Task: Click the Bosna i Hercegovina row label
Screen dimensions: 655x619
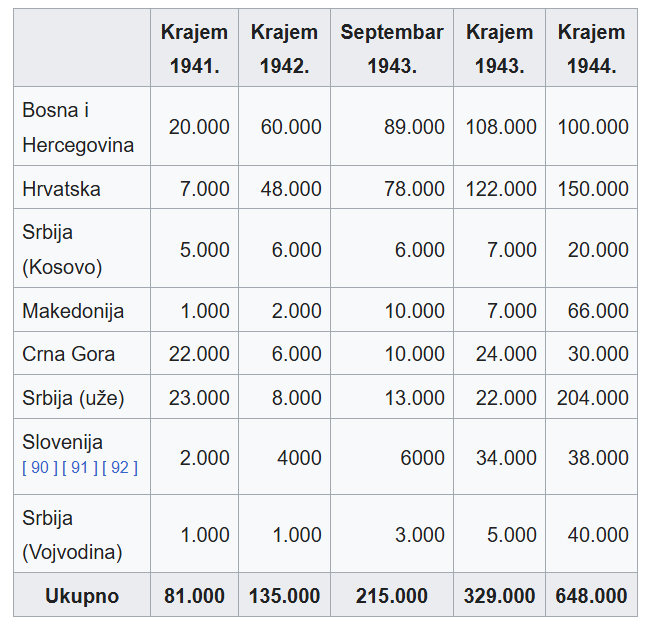Action: [x=78, y=127]
